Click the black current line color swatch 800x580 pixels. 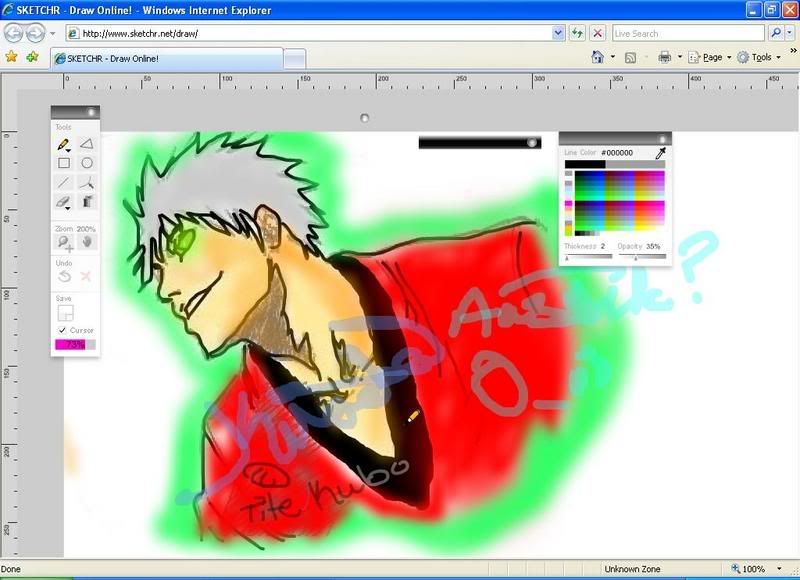tap(585, 164)
